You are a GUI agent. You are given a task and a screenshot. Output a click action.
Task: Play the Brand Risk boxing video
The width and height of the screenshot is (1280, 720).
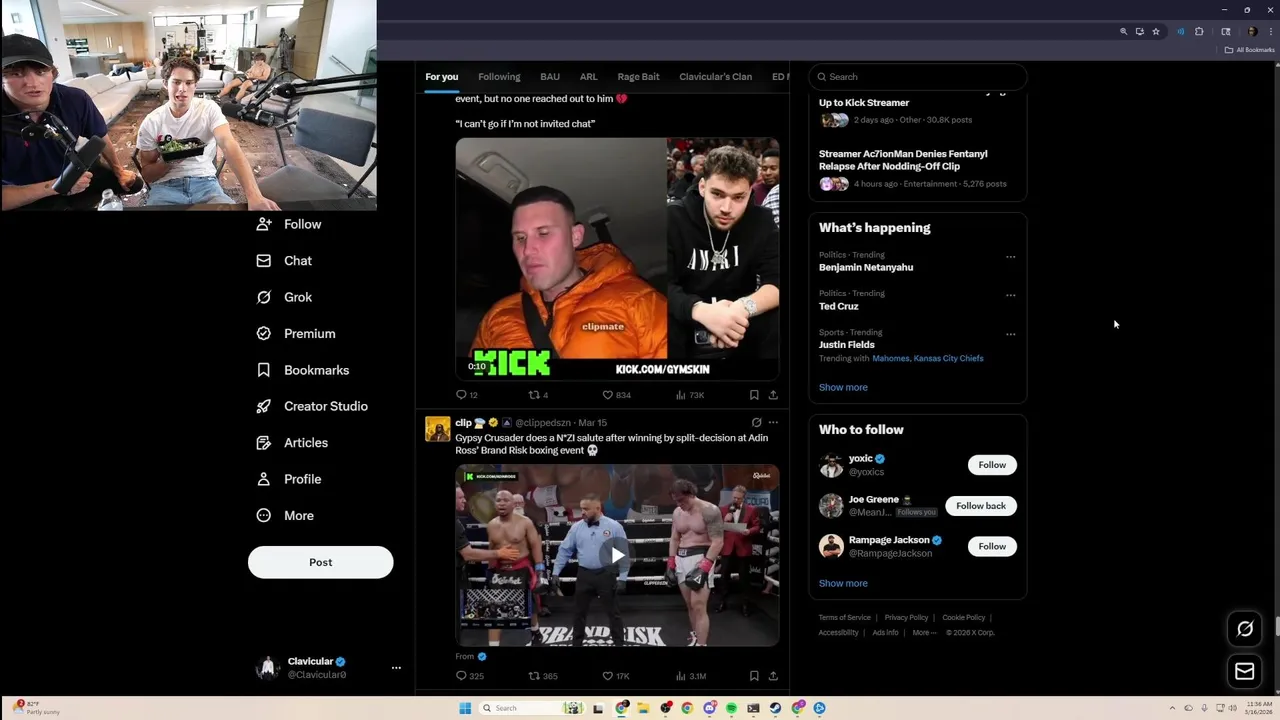point(618,554)
